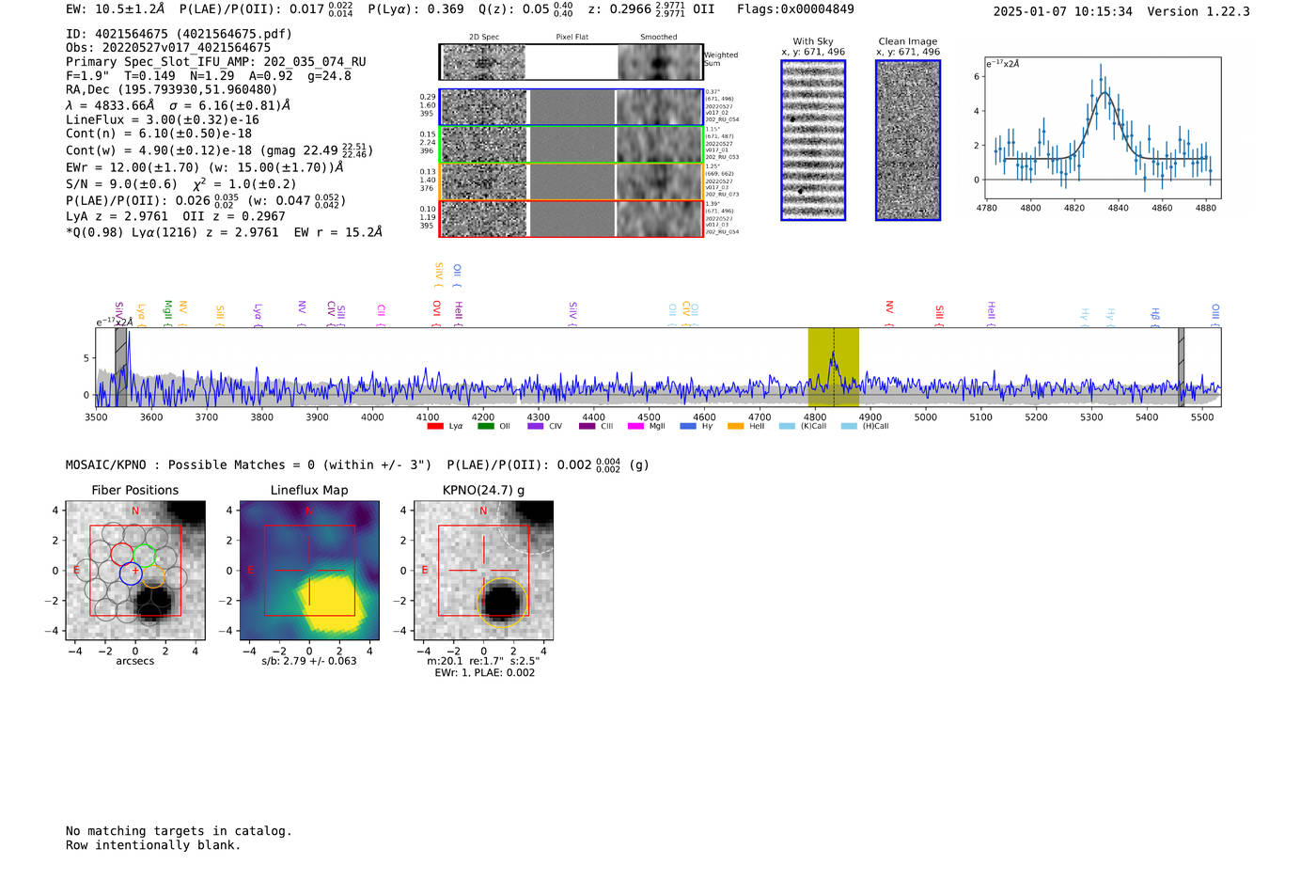Open the Lineflux Map panel

pyautogui.click(x=309, y=571)
